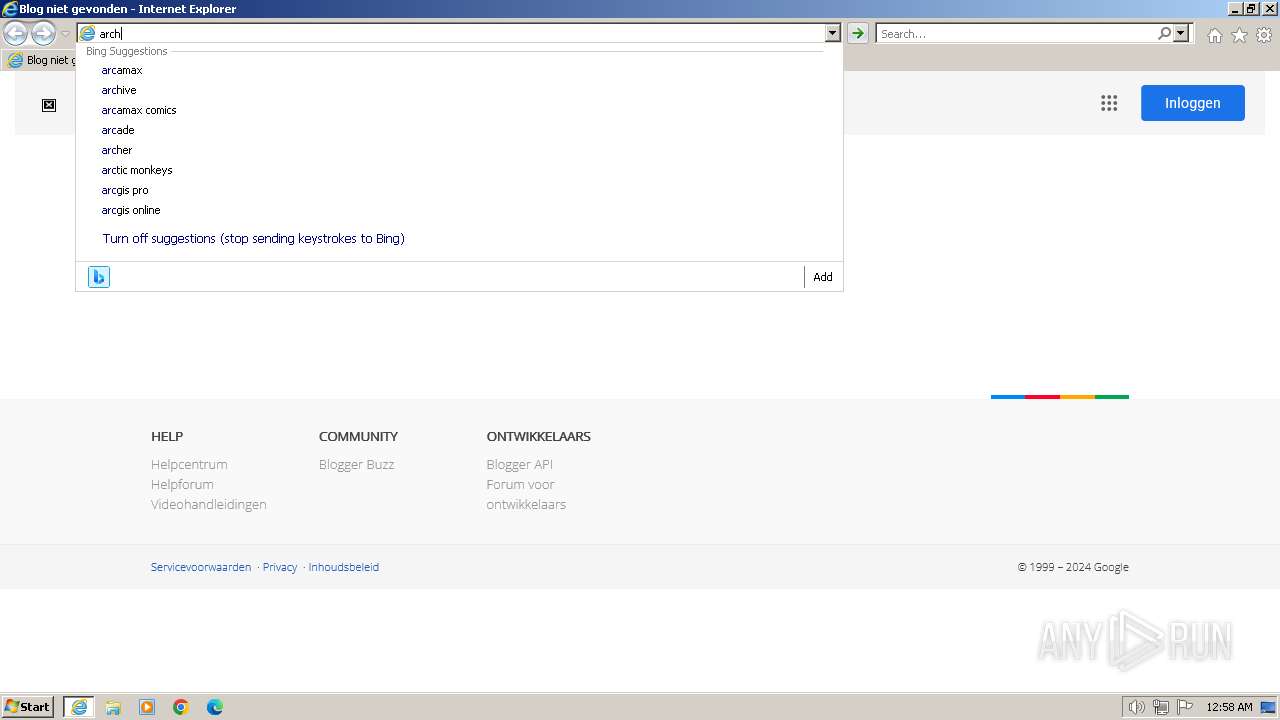The height and width of the screenshot is (720, 1280).
Task: Click the address bar text field
Action: [460, 33]
